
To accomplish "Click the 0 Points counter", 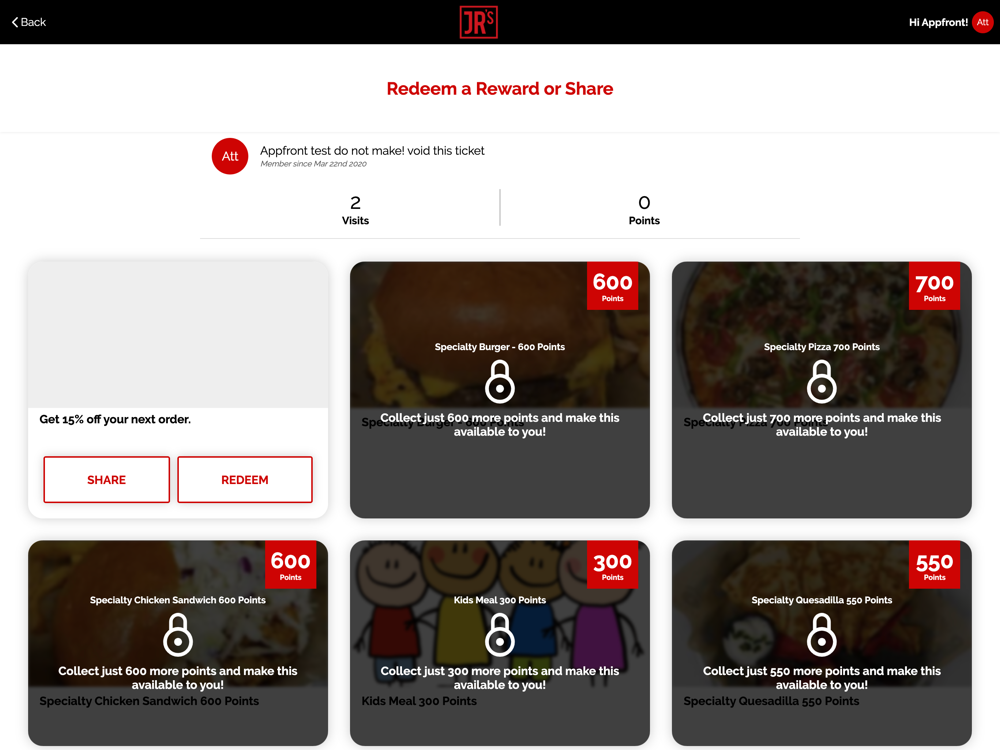I will click(644, 210).
